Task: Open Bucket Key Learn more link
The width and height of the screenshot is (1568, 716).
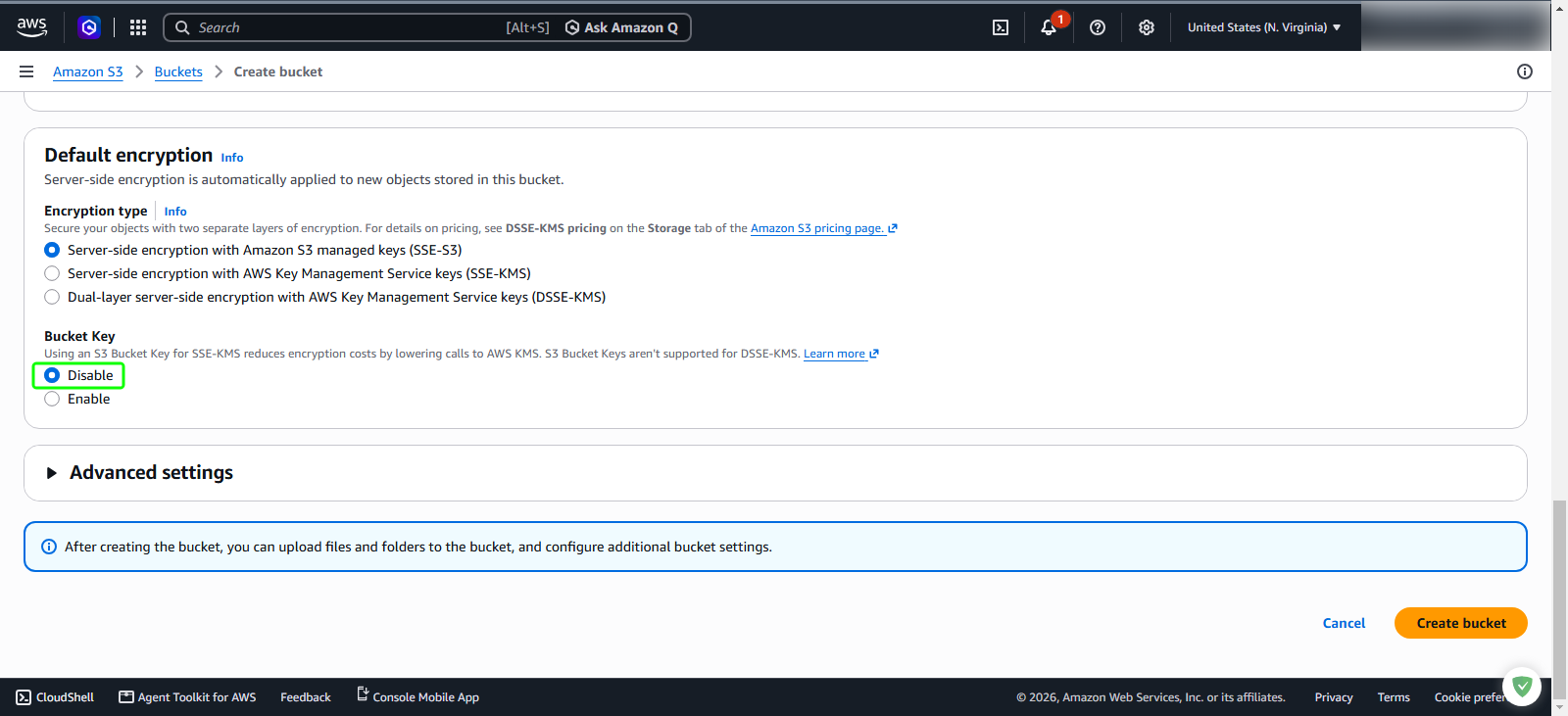Action: point(841,354)
